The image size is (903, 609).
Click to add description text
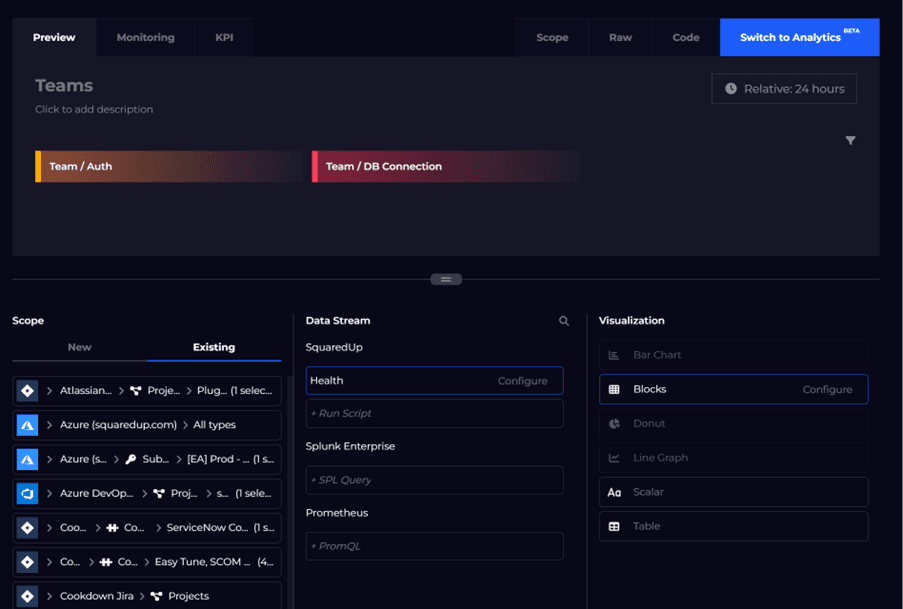click(94, 109)
